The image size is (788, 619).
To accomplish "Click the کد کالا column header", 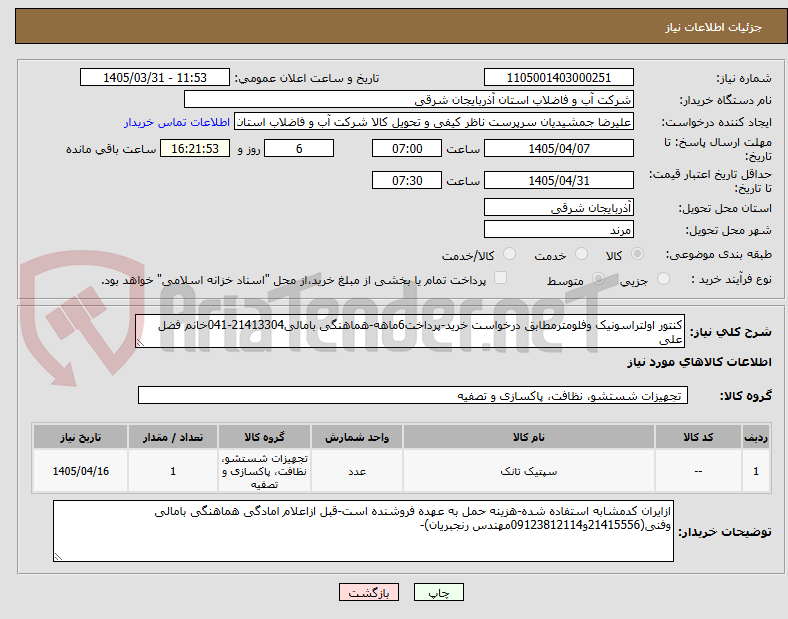I will coord(698,437).
